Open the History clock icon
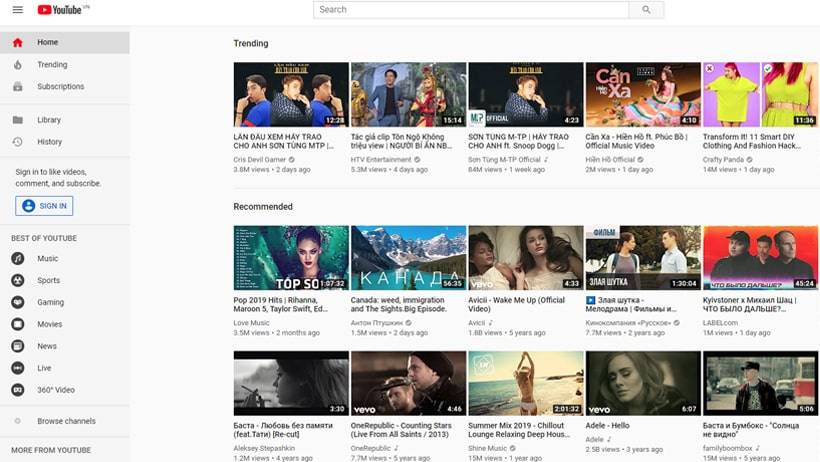 17,142
